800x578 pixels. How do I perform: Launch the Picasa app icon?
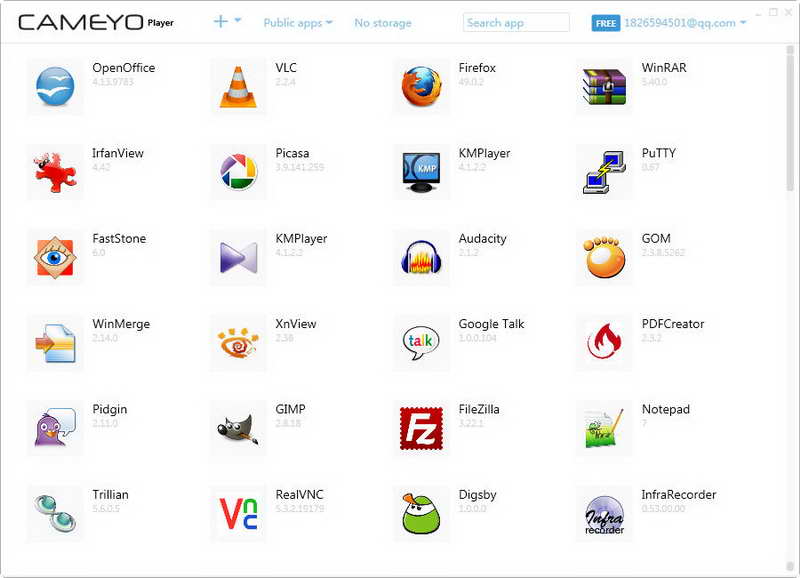pos(238,172)
